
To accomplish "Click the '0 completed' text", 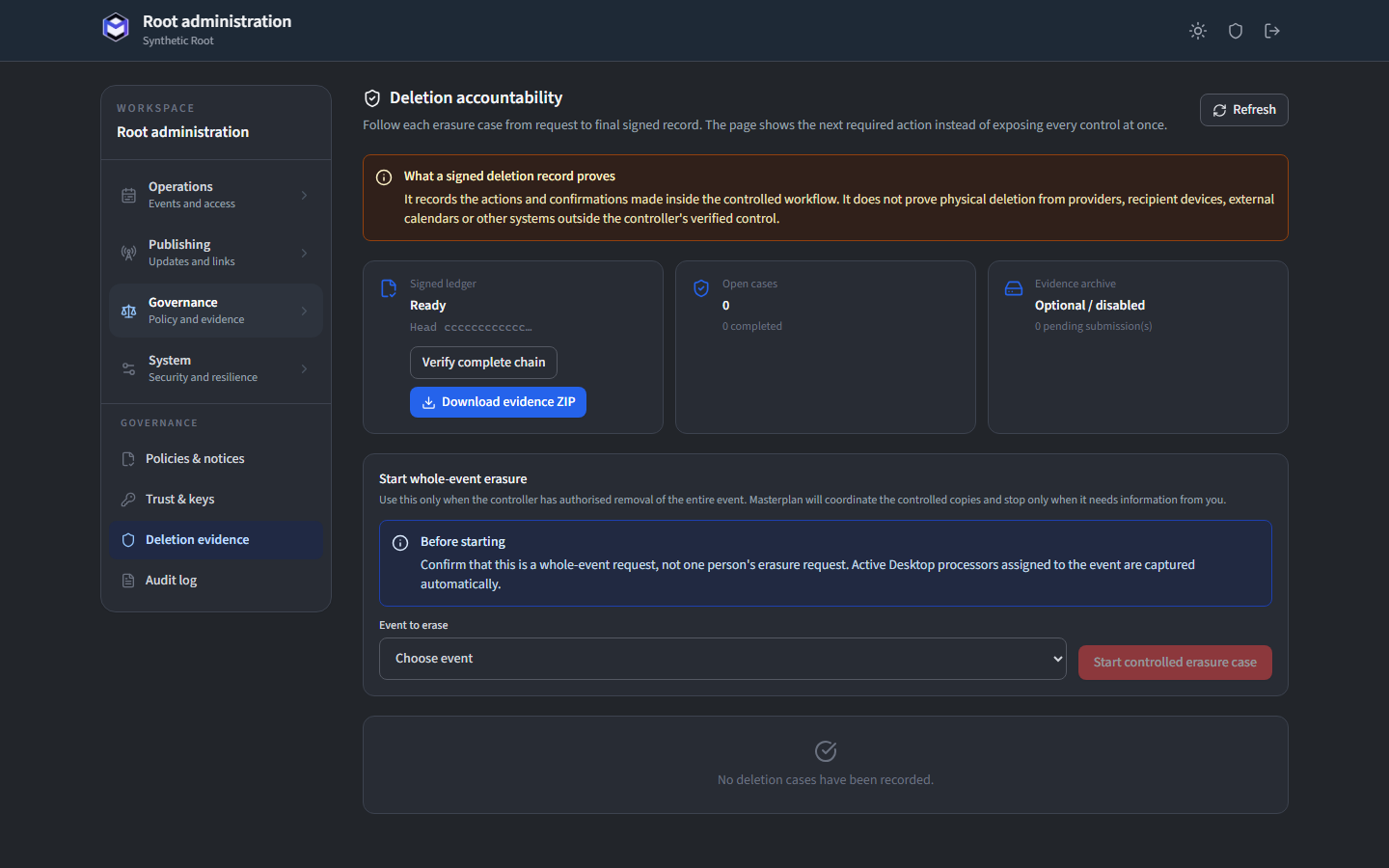I will pyautogui.click(x=752, y=327).
